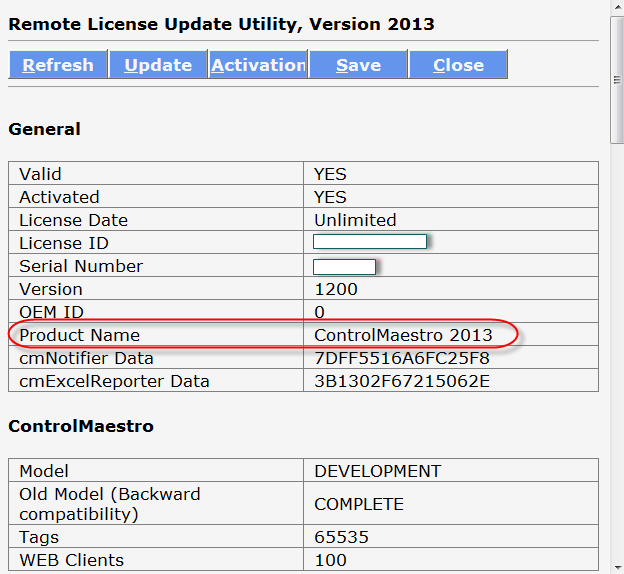
Task: Click the 'Unlimited' License Date value
Action: click(355, 220)
